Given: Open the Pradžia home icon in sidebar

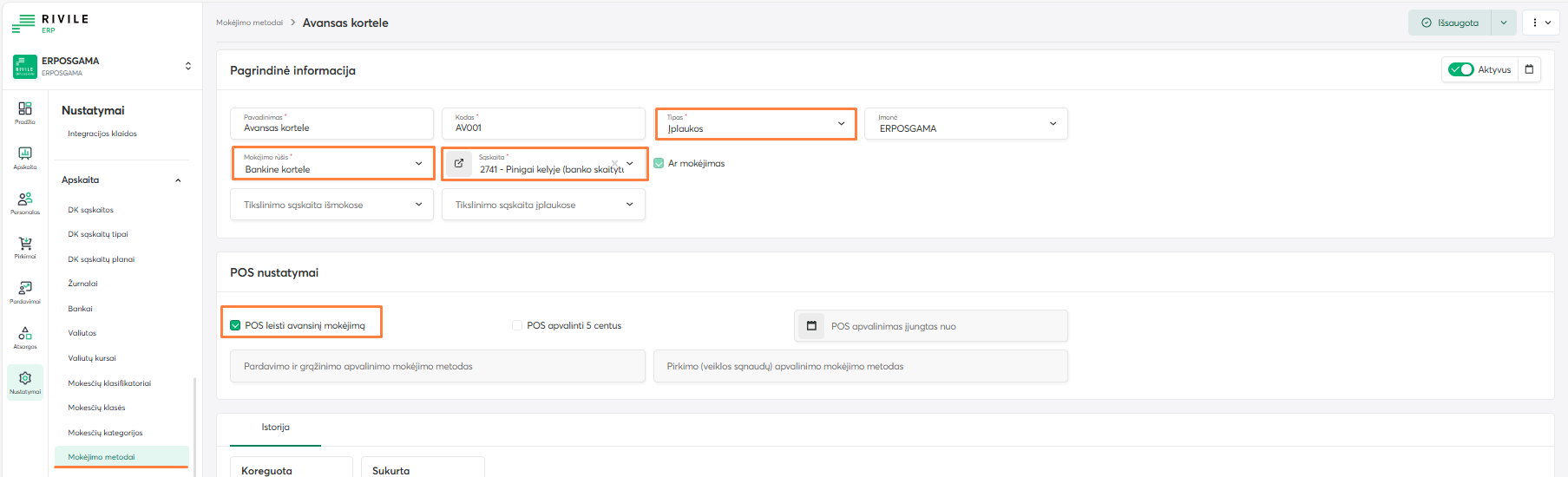Looking at the screenshot, I should point(25,111).
